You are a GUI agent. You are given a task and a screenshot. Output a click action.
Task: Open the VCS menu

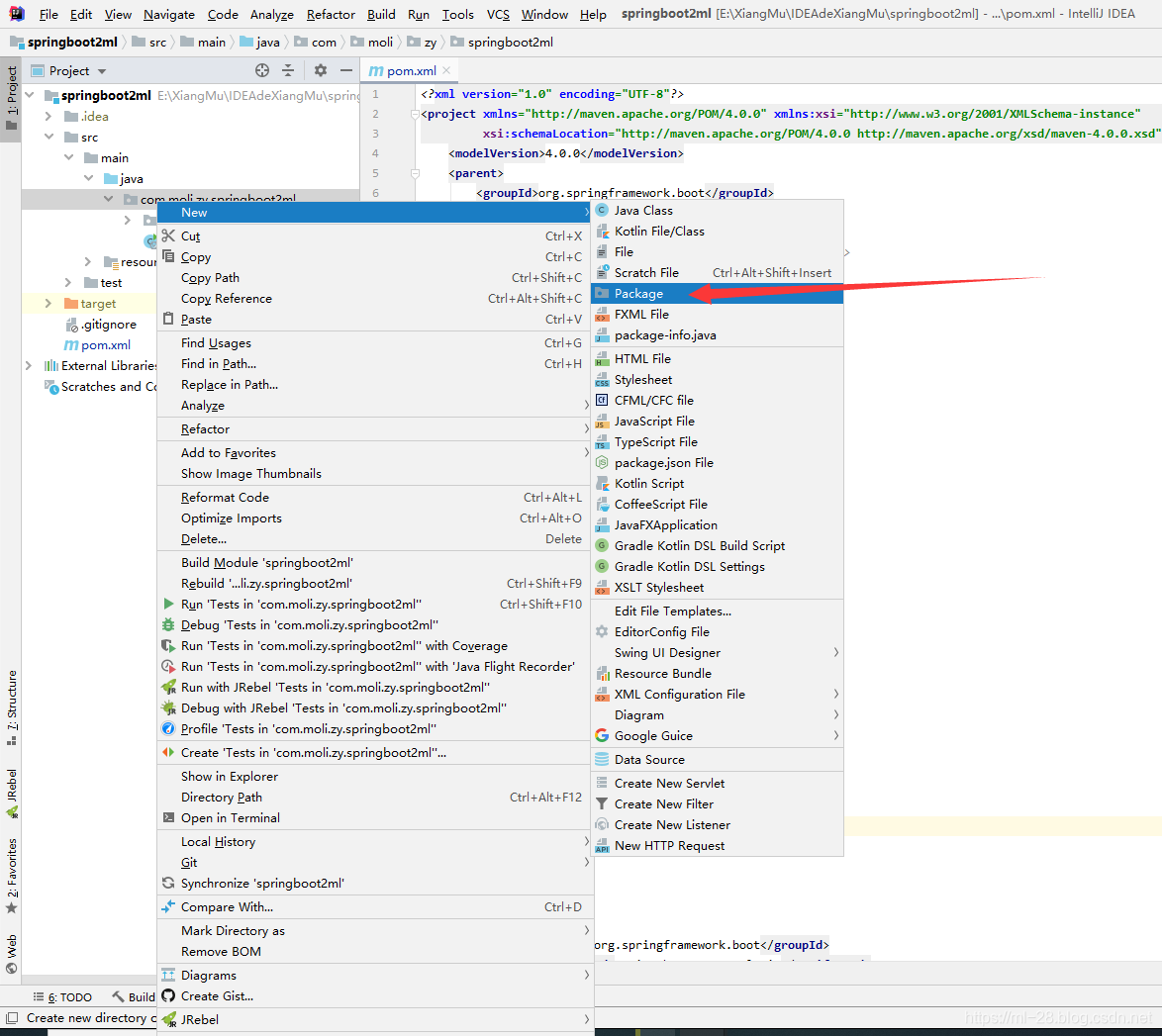pos(498,14)
